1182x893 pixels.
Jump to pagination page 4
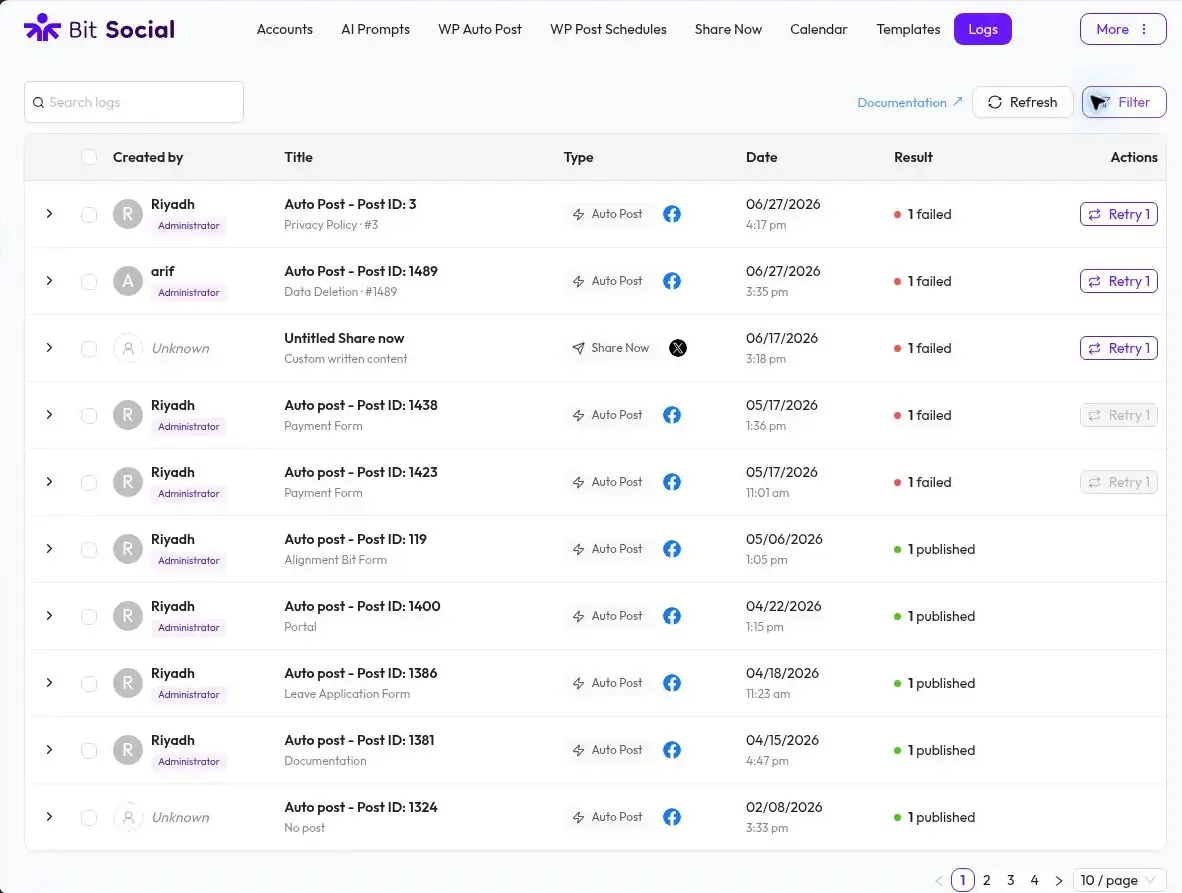(x=1034, y=880)
